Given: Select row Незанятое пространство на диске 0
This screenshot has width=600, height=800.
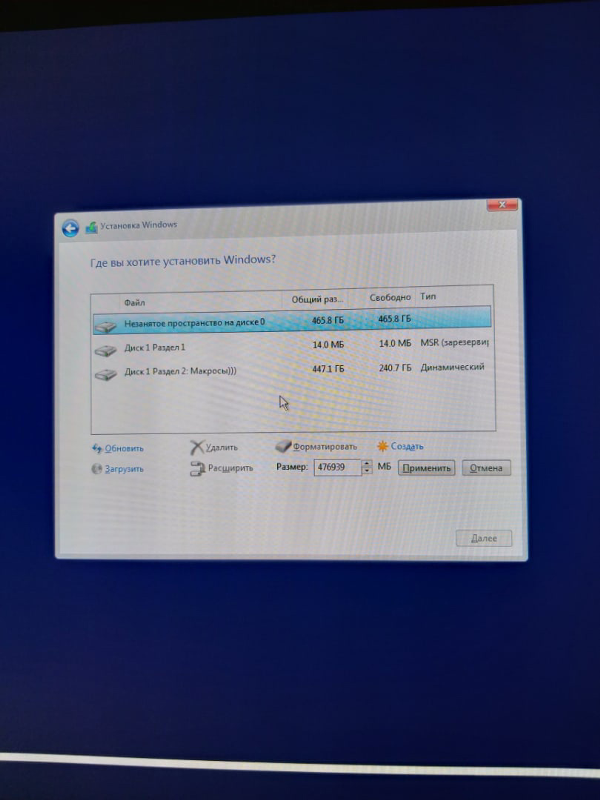Looking at the screenshot, I should tap(292, 321).
